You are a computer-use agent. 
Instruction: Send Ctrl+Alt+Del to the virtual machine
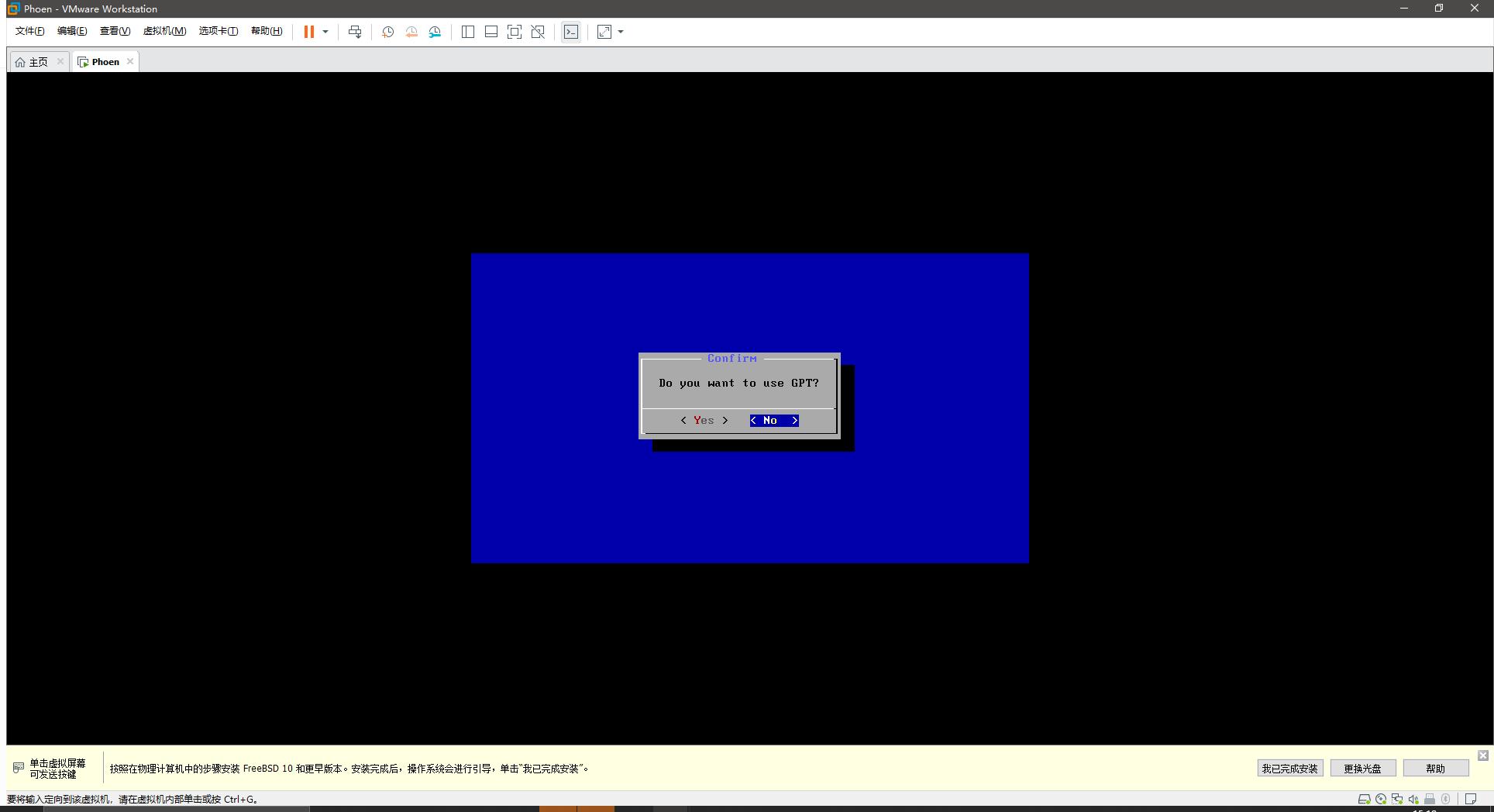point(354,32)
